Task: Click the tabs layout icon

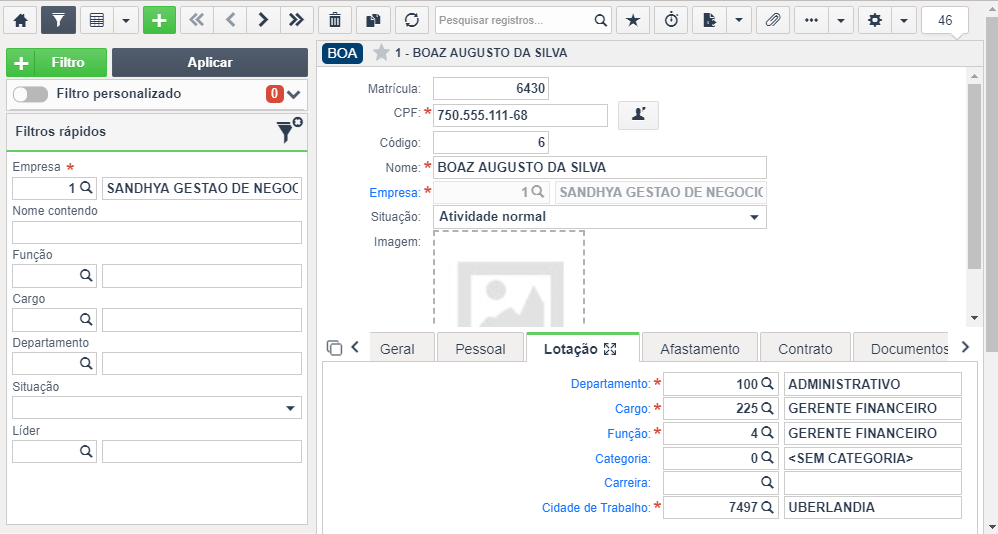Action: click(x=334, y=348)
